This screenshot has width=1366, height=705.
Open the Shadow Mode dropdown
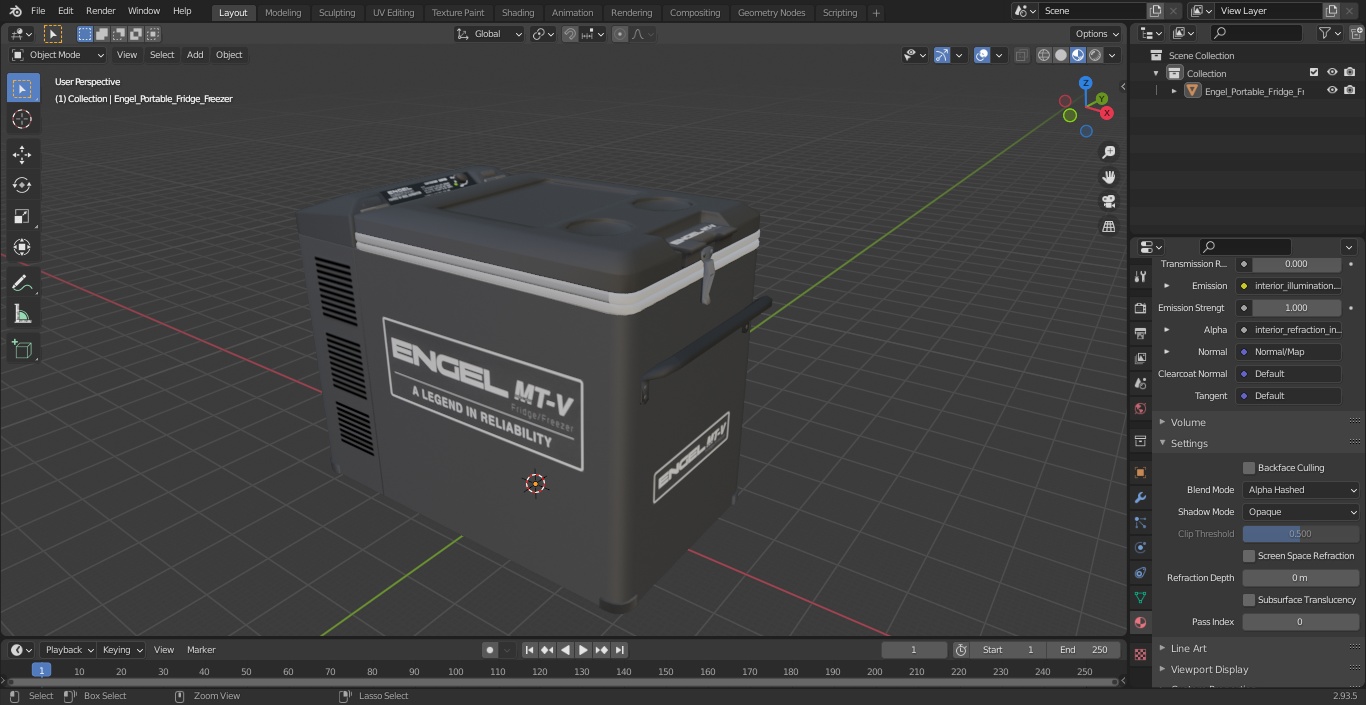1301,512
